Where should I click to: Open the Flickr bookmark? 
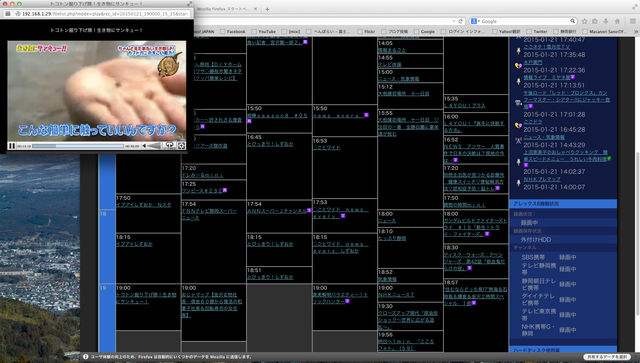pyautogui.click(x=366, y=31)
